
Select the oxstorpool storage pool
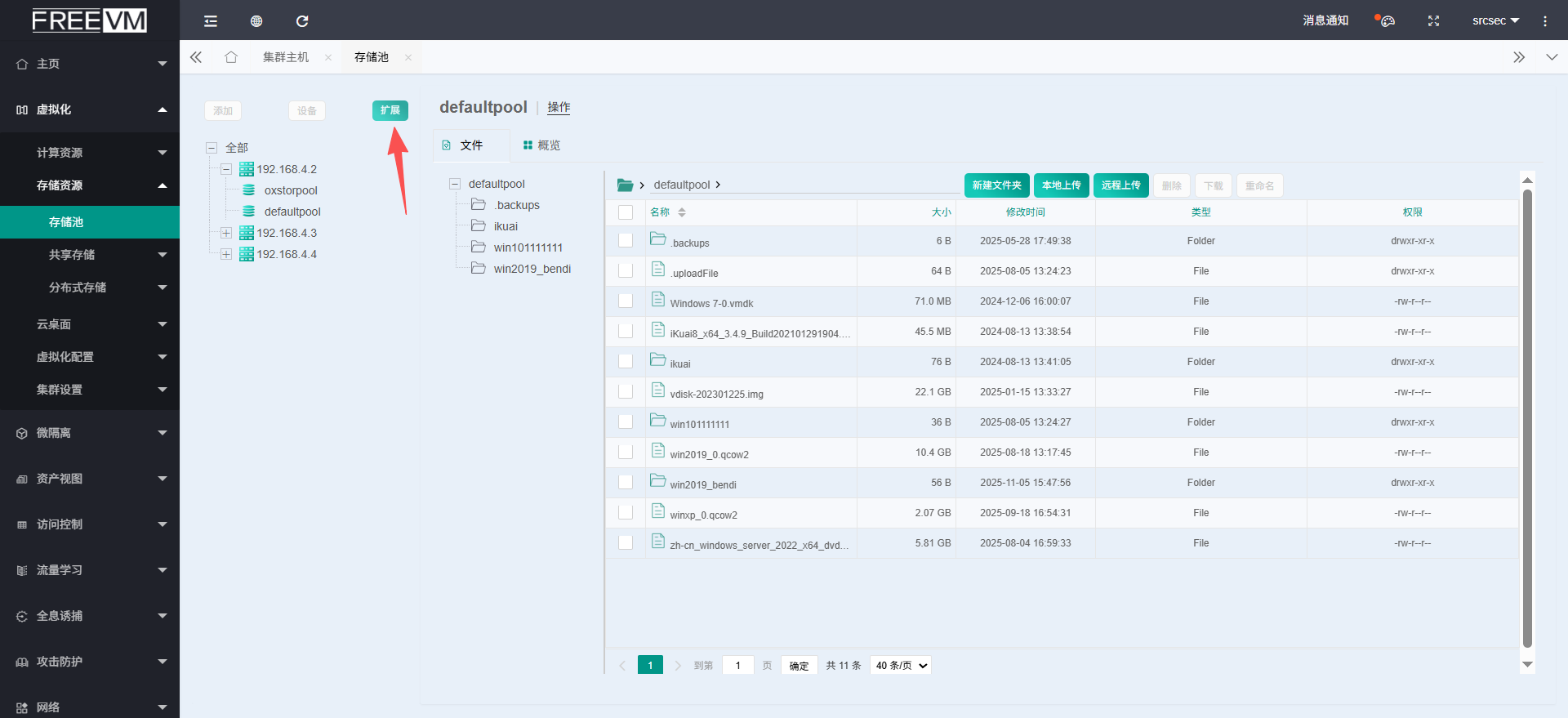(x=290, y=190)
